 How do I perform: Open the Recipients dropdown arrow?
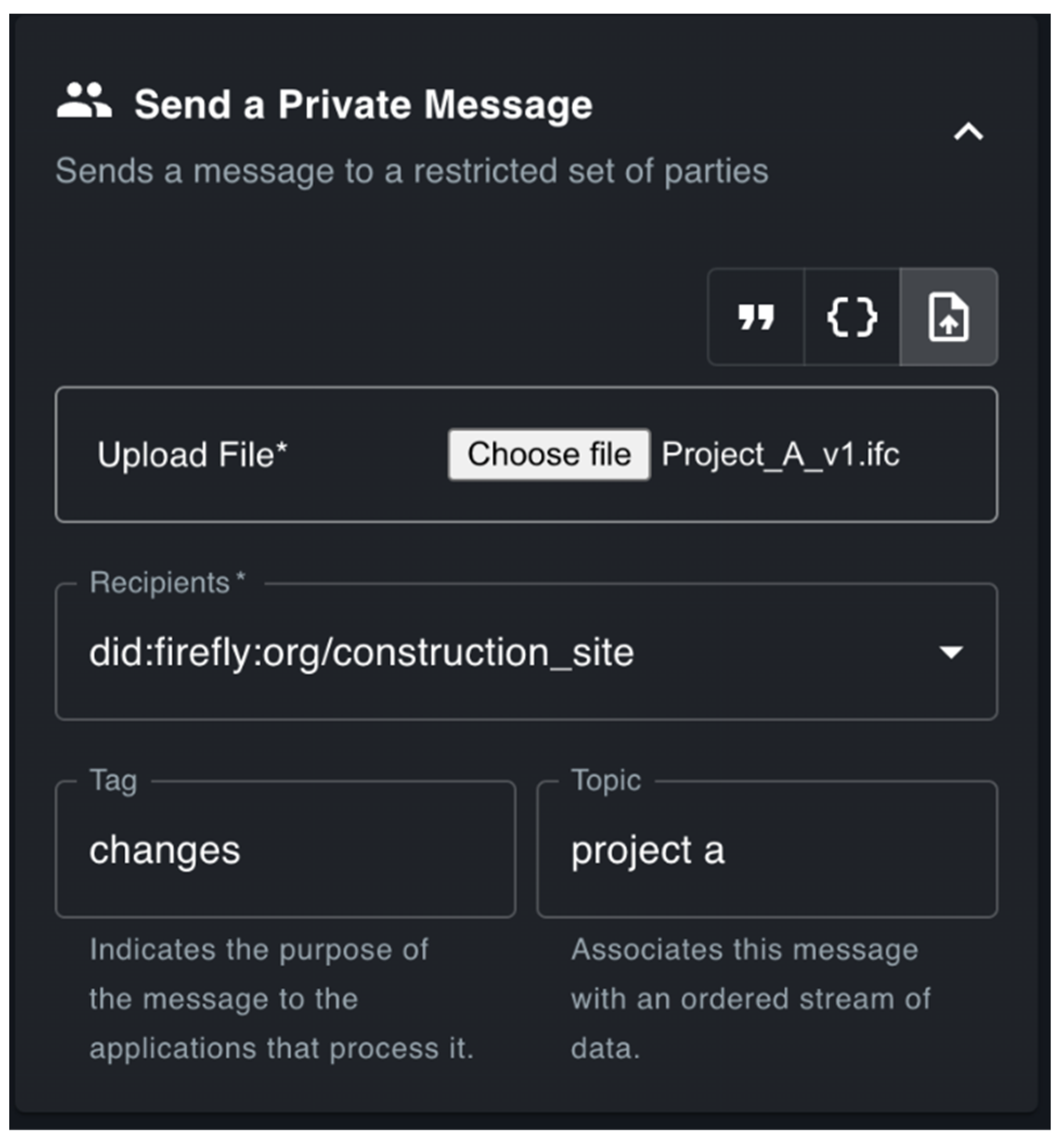click(951, 652)
